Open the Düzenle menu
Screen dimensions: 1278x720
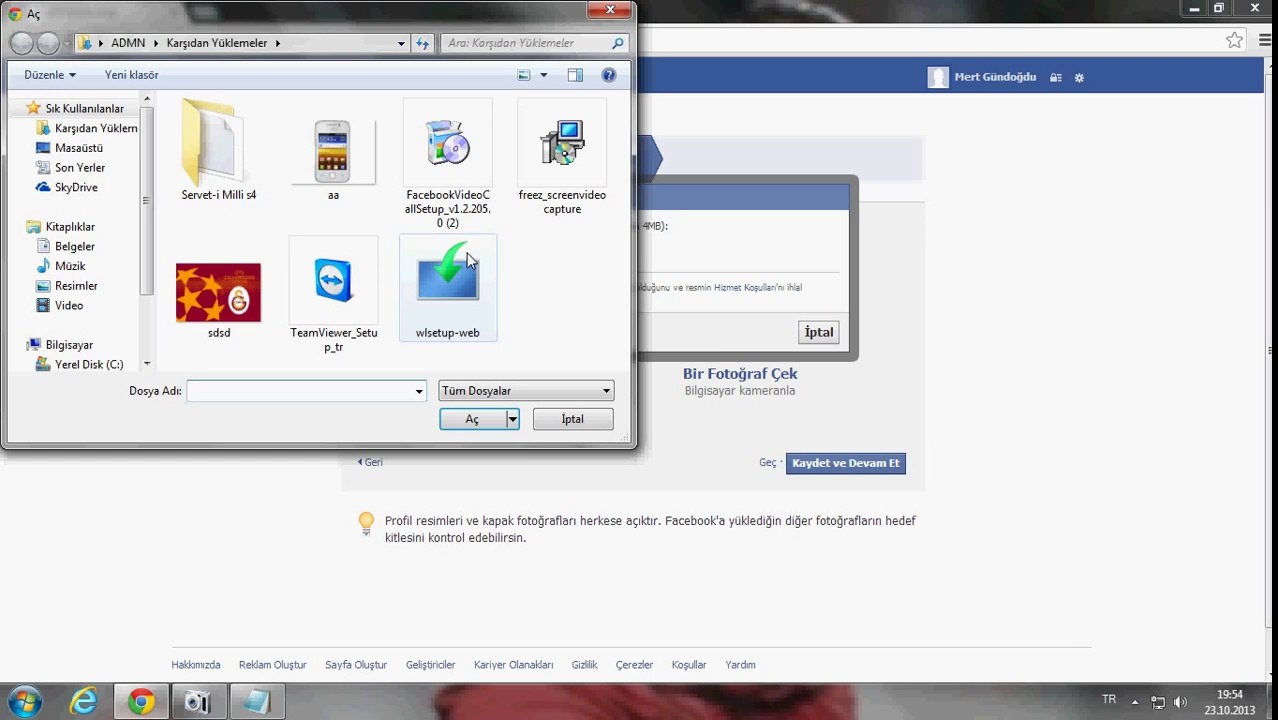coord(50,75)
